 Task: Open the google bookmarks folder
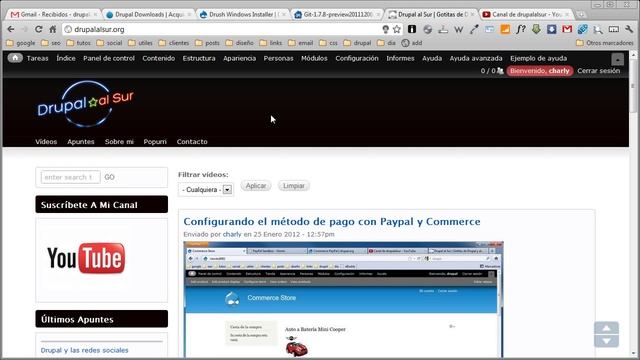coord(21,43)
